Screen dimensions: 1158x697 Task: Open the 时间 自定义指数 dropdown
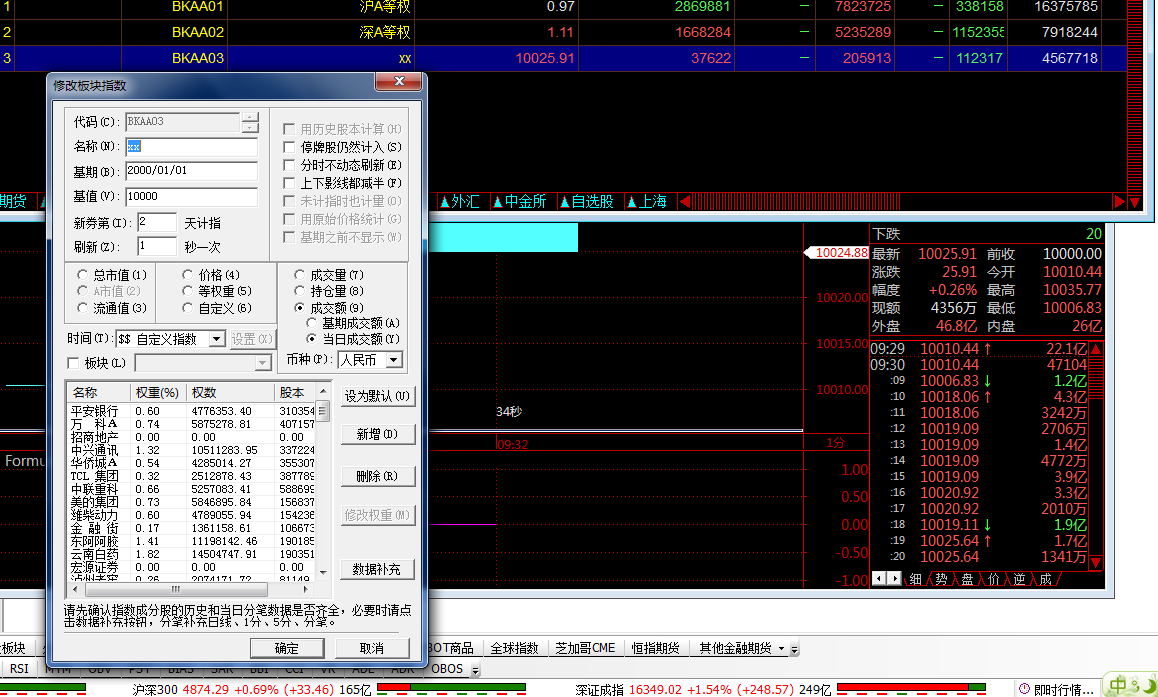point(216,339)
